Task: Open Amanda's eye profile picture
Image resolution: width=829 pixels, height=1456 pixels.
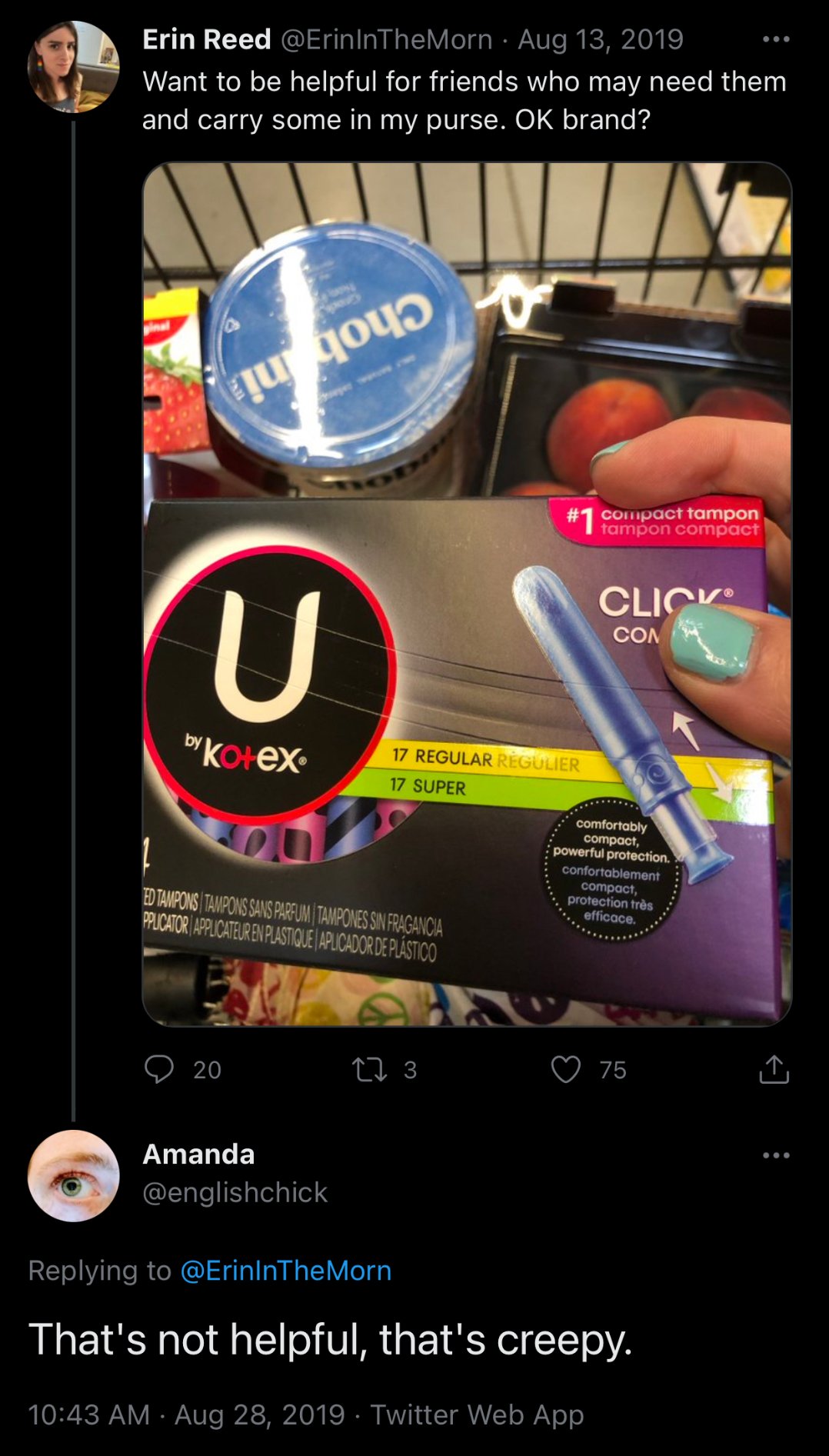Action: coord(73,1175)
